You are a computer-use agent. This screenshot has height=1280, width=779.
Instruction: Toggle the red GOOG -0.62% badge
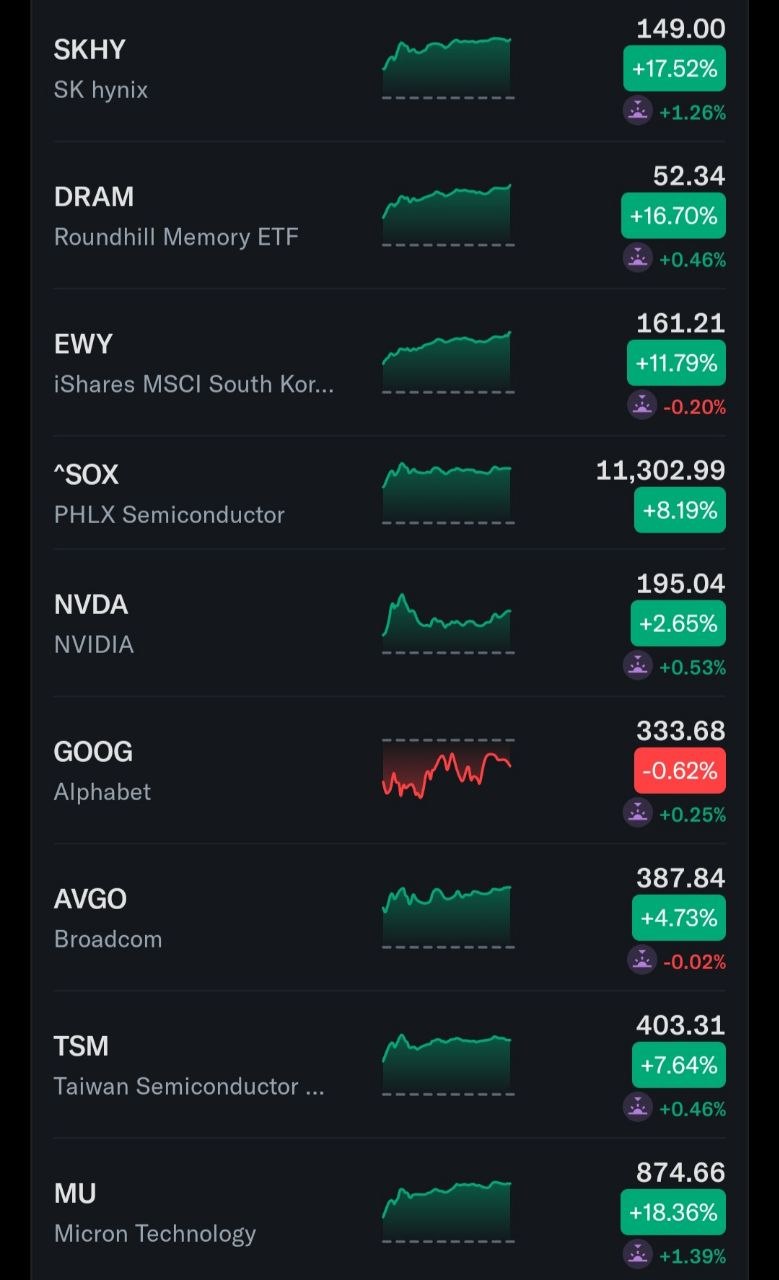(x=680, y=771)
